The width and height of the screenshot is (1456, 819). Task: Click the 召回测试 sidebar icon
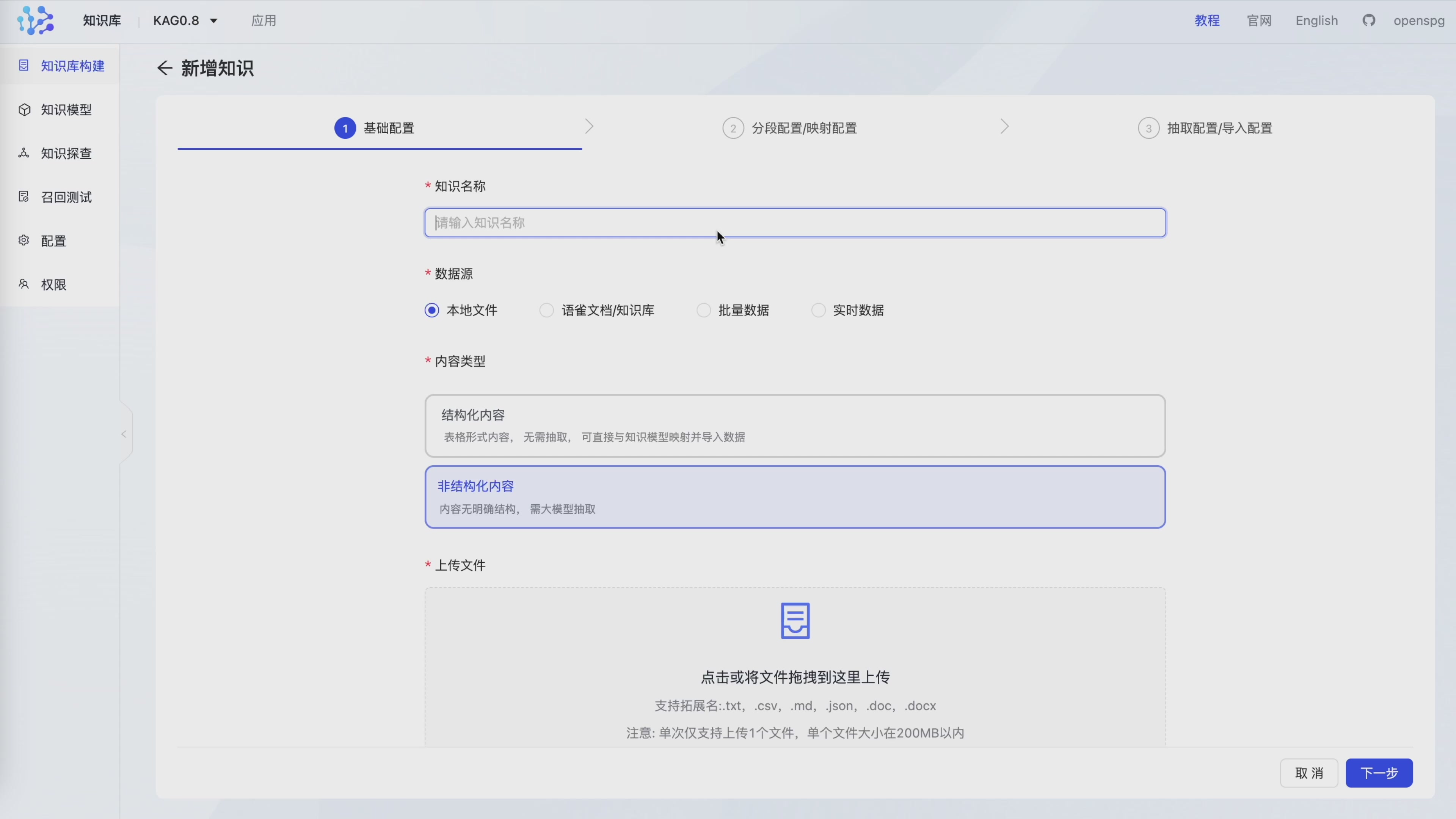click(24, 197)
